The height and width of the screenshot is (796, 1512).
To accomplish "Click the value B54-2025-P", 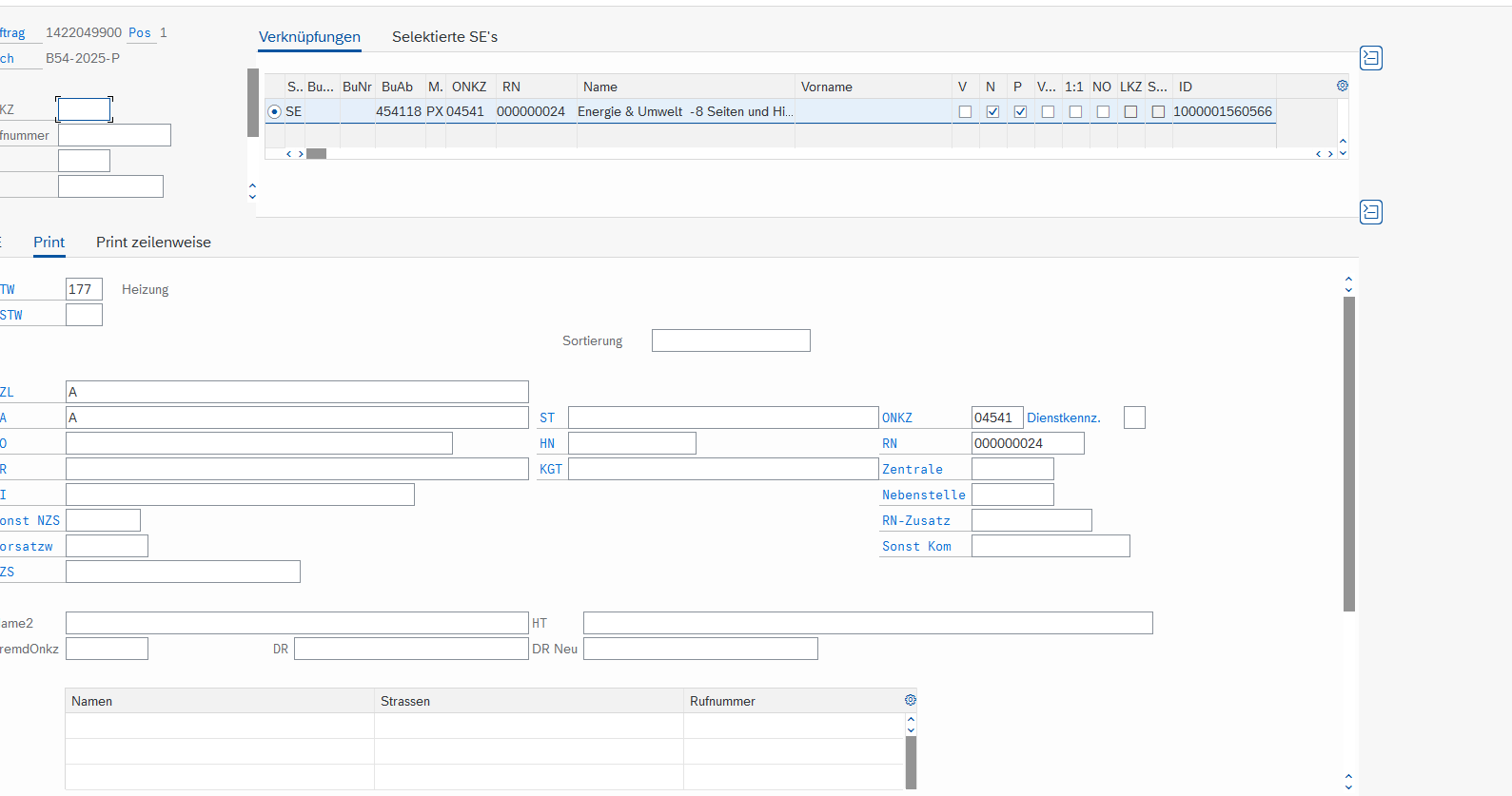I will [x=83, y=58].
